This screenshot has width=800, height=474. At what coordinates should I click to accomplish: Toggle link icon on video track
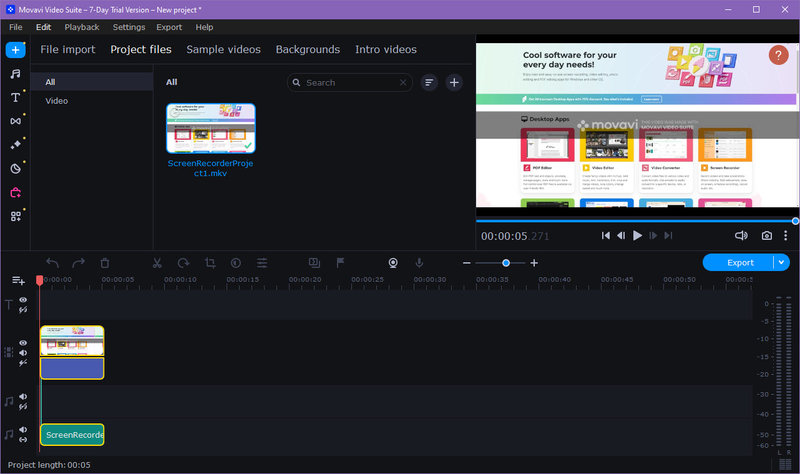point(23,363)
